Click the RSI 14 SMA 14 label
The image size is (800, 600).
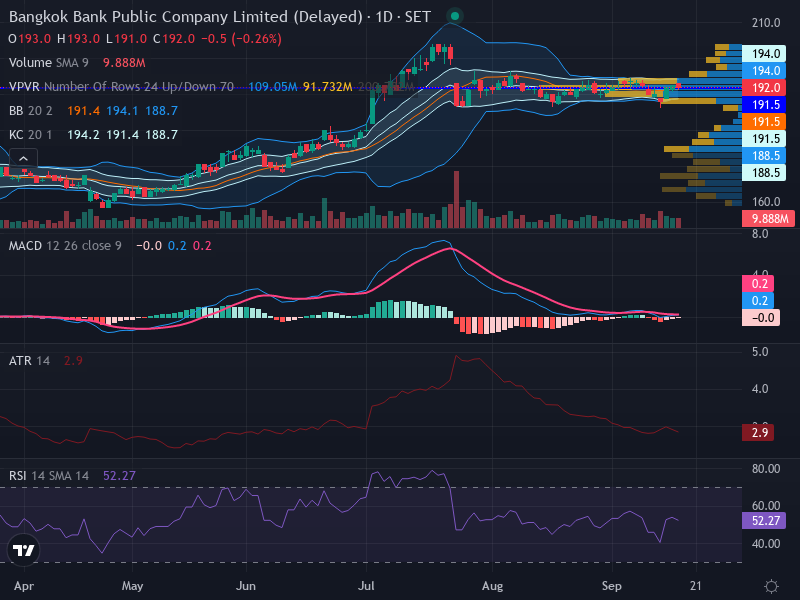pyautogui.click(x=48, y=476)
